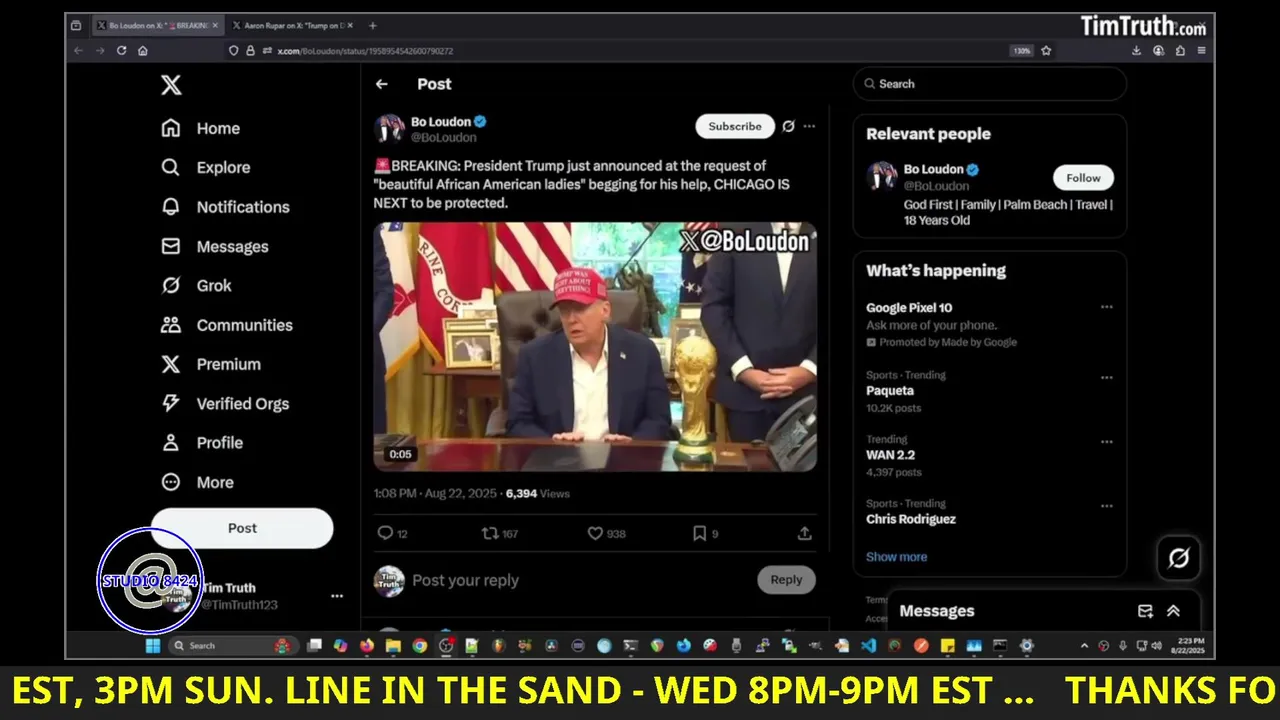1280x720 pixels.
Task: Switch to the Aaron Rupar browser tab
Action: click(291, 25)
